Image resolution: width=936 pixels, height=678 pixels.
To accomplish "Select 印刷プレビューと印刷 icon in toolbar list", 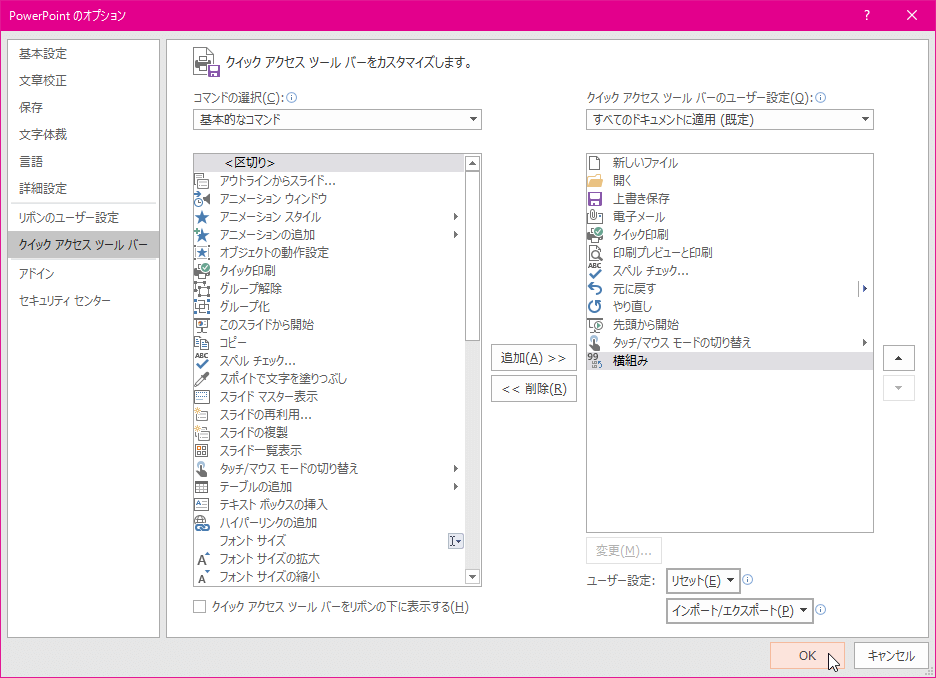I will 595,252.
